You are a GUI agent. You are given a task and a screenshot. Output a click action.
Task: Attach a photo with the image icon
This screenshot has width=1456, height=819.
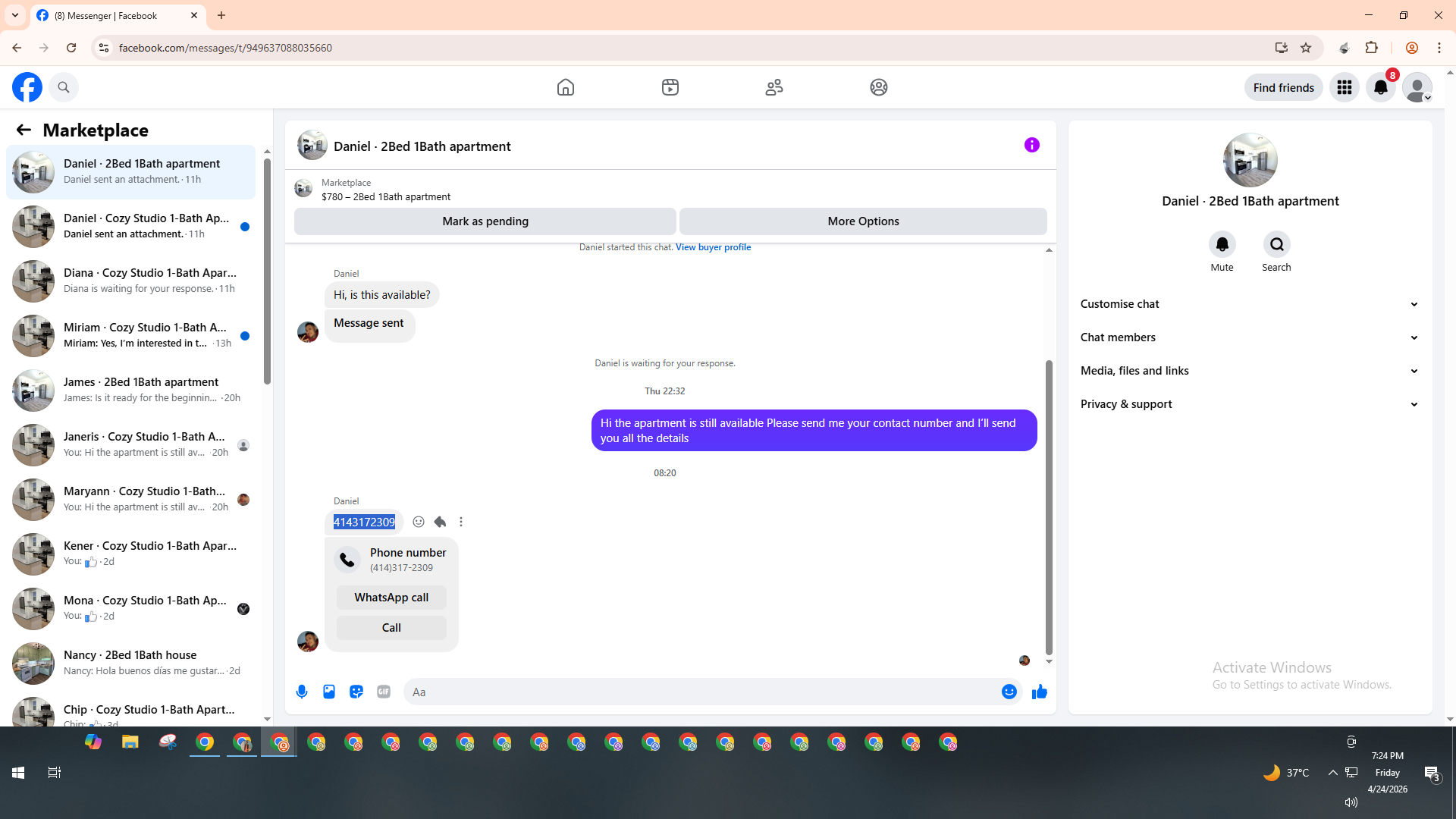329,692
